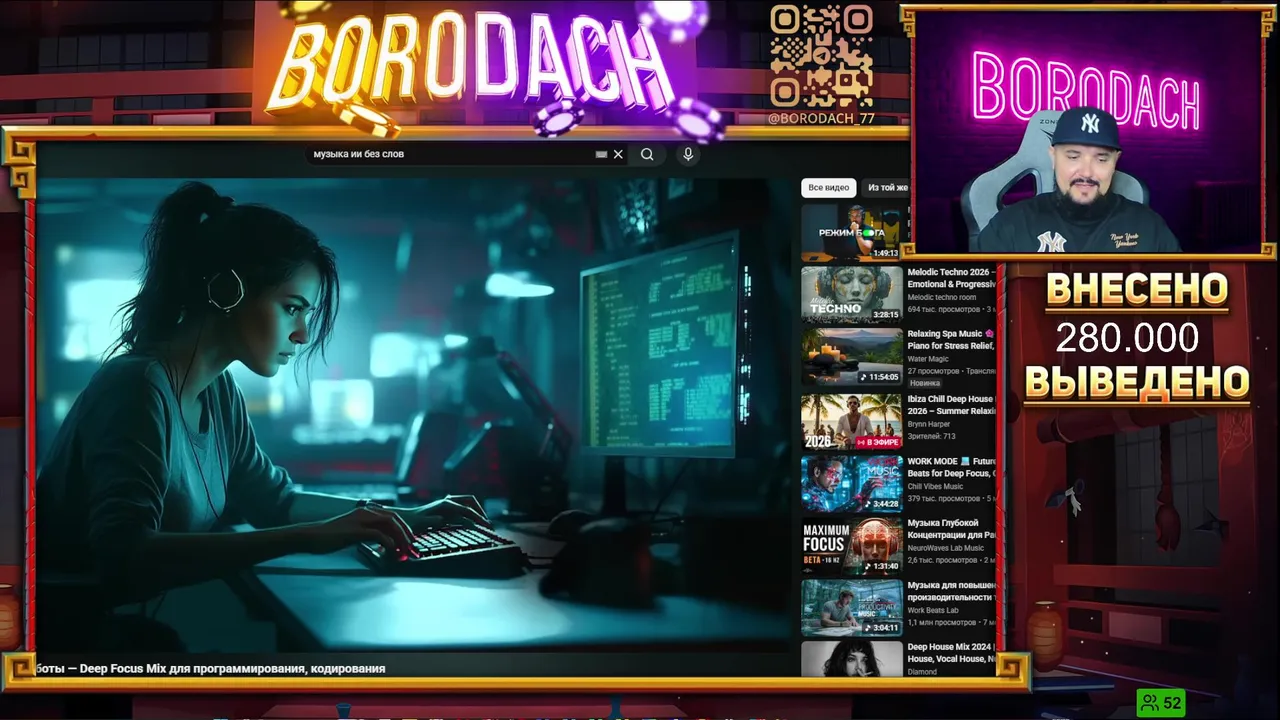Open the Relaxing Spa Music thumbnail
Viewport: 1280px width, 720px height.
coord(851,356)
